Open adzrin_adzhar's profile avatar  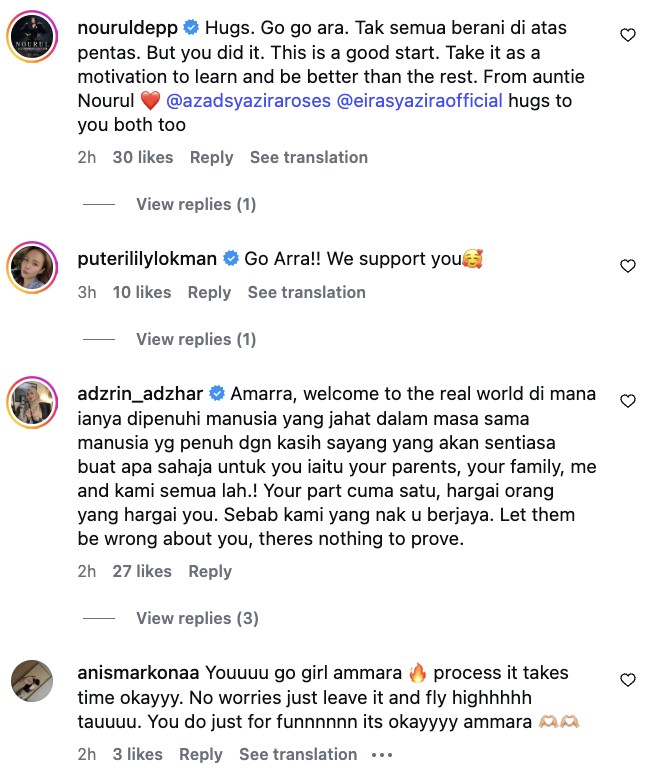(x=32, y=402)
